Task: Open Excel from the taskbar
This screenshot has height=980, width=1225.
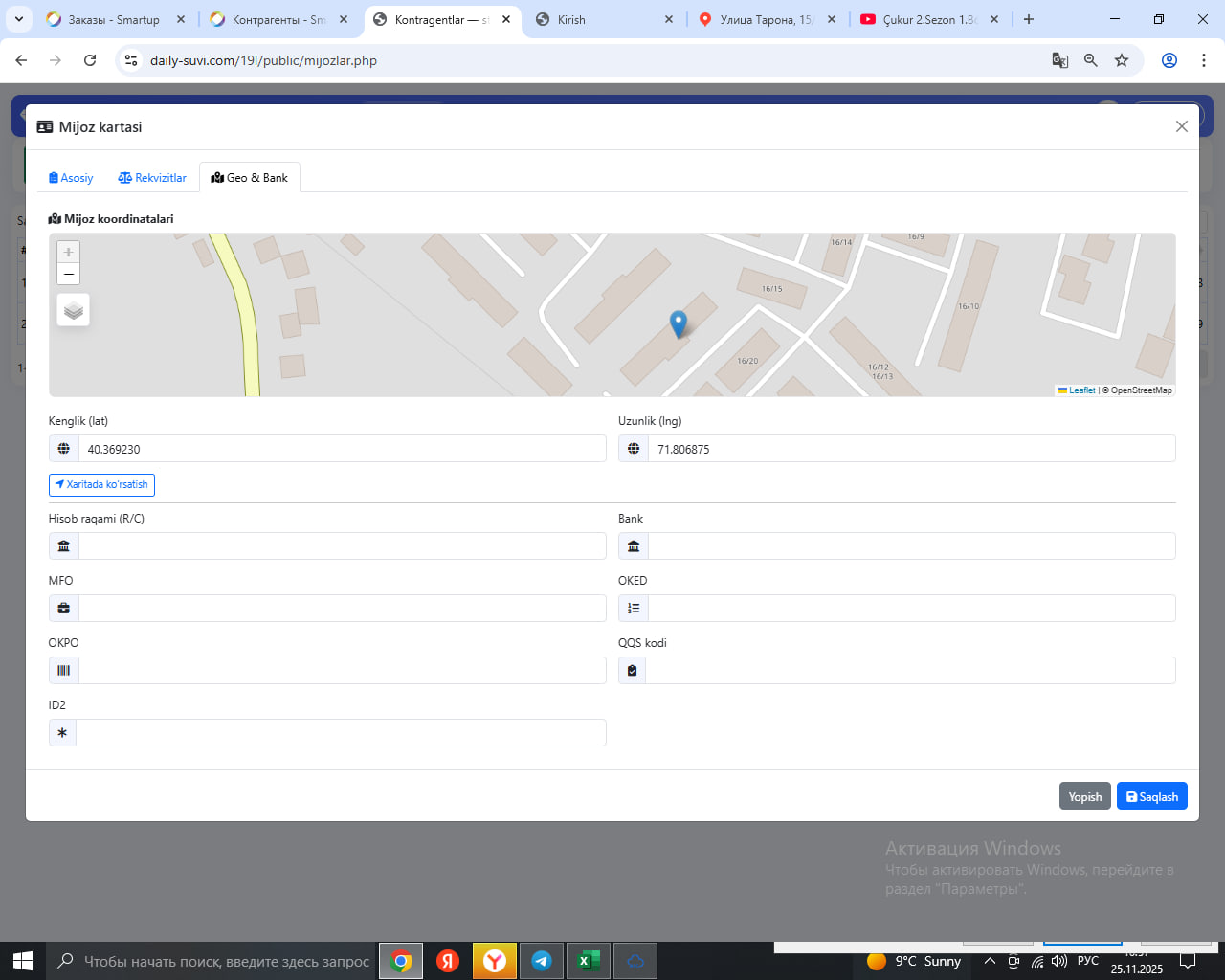Action: [589, 961]
